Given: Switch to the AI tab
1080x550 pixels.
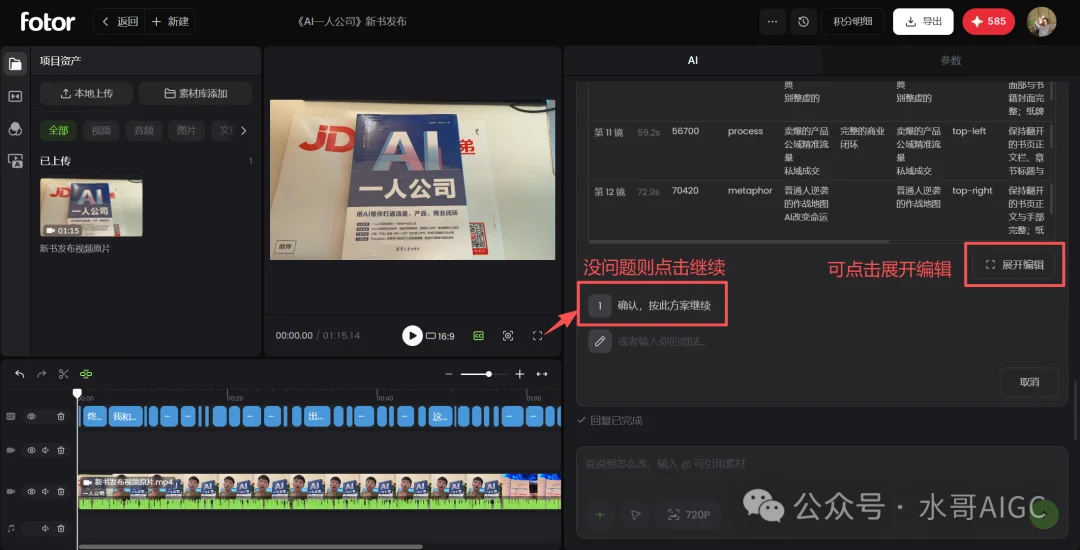Looking at the screenshot, I should [x=693, y=60].
